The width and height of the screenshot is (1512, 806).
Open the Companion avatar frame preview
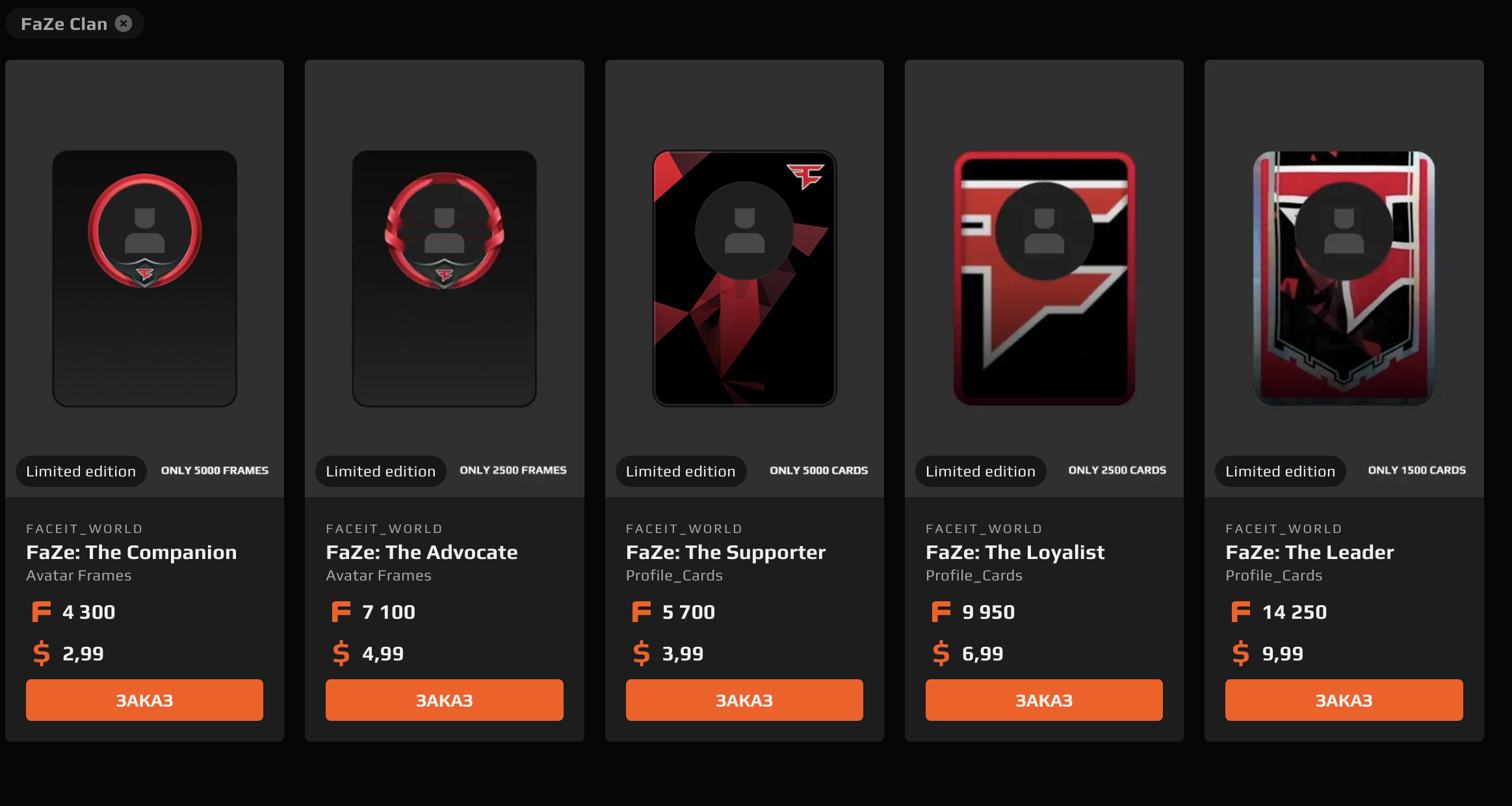coord(144,278)
